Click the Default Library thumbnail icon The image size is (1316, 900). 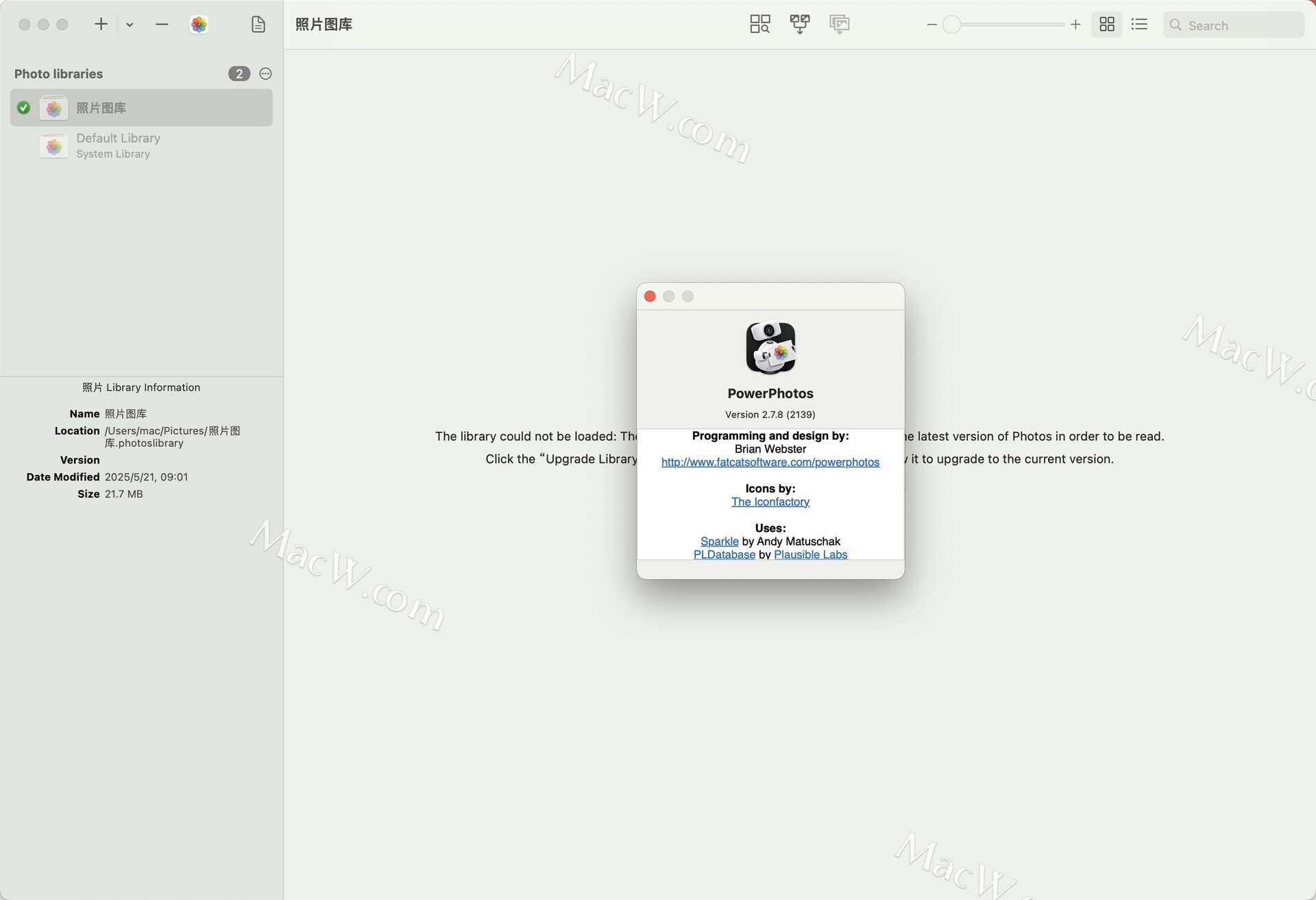point(53,146)
